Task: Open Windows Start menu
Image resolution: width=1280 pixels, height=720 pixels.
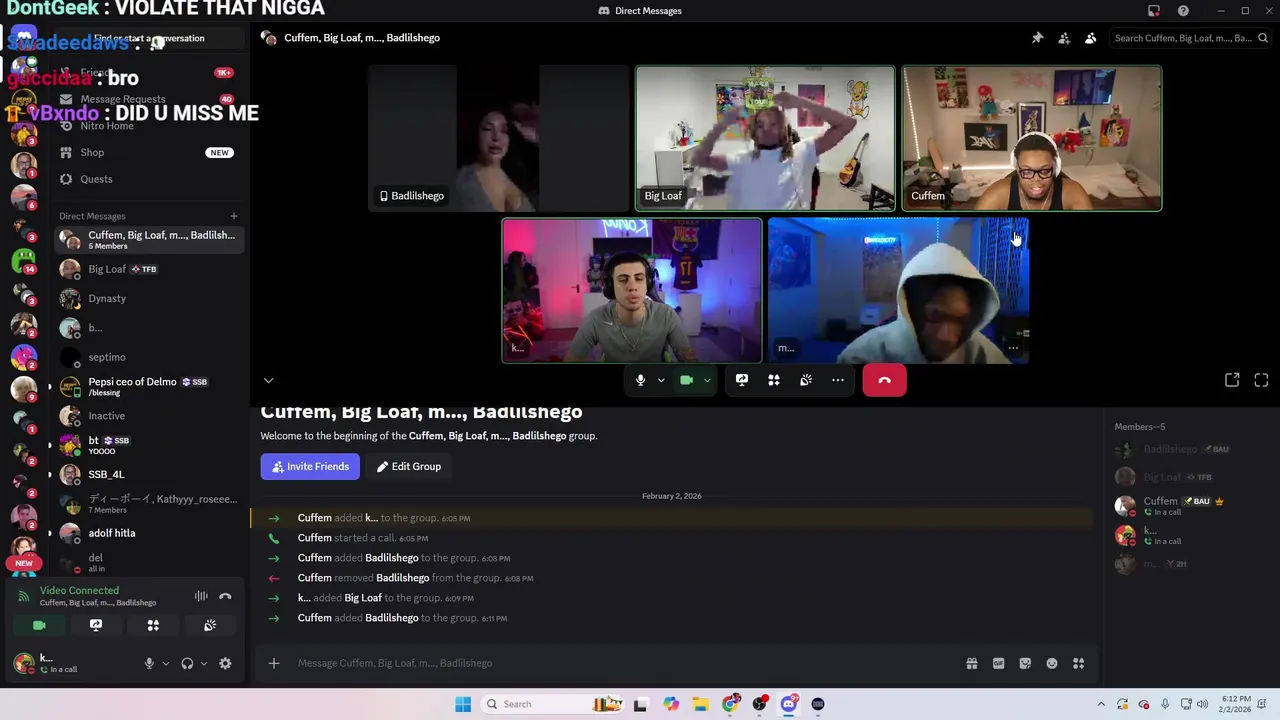Action: 462,704
